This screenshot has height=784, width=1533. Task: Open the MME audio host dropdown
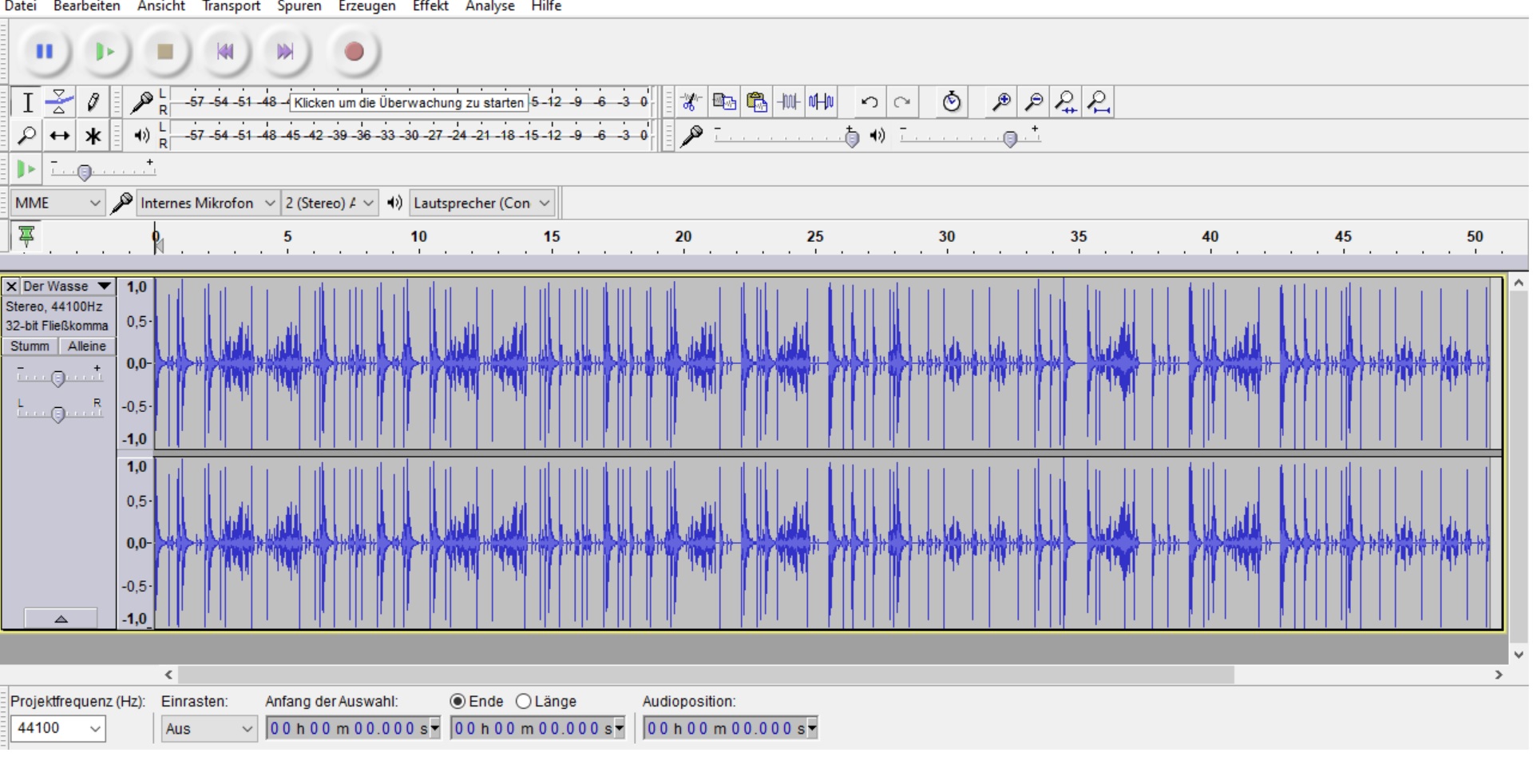tap(57, 204)
